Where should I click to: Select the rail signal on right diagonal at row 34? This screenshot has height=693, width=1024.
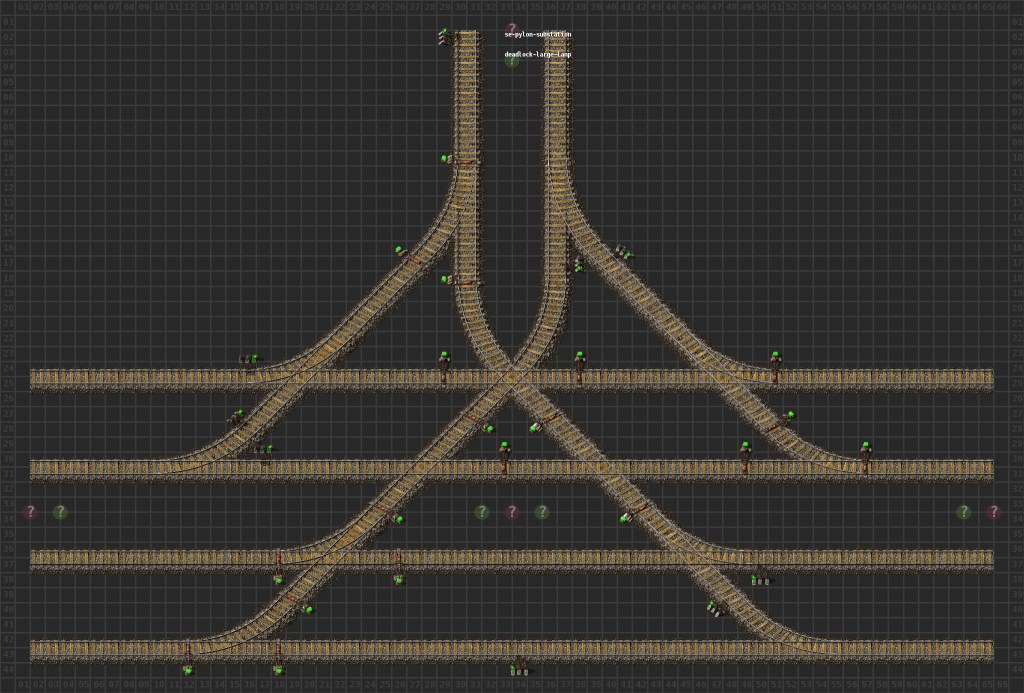626,518
